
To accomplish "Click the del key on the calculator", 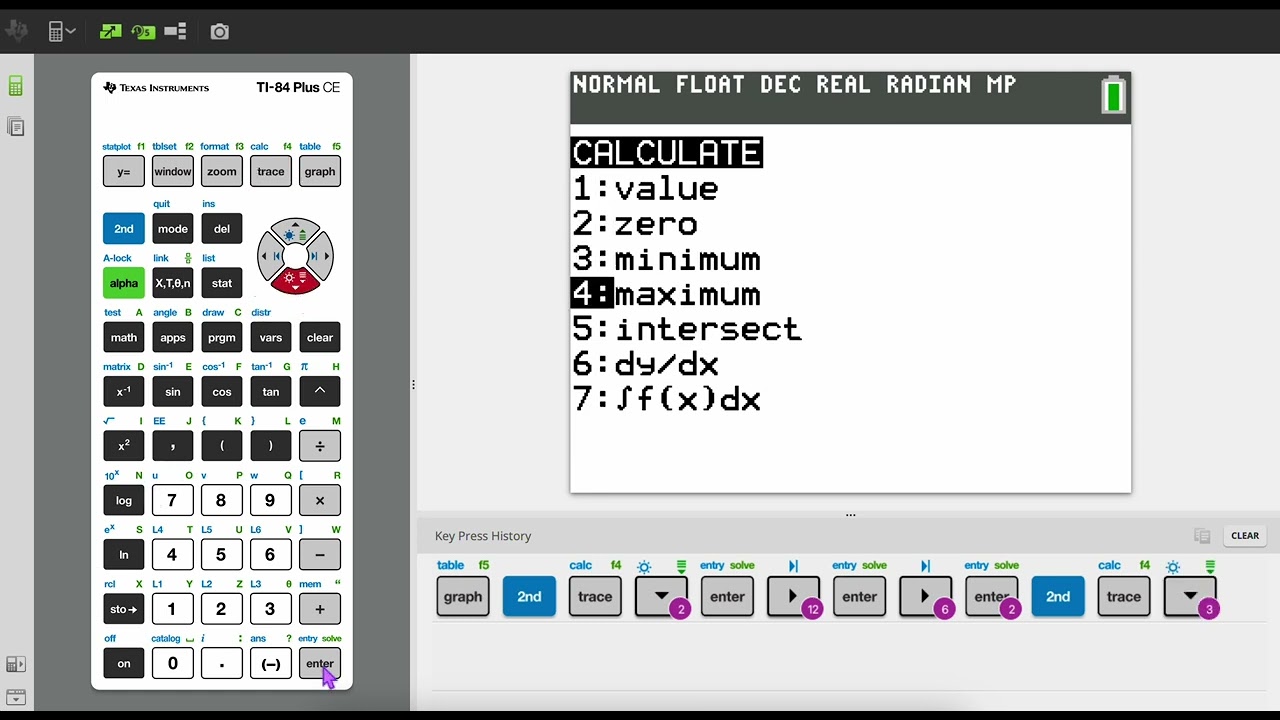I will [222, 229].
